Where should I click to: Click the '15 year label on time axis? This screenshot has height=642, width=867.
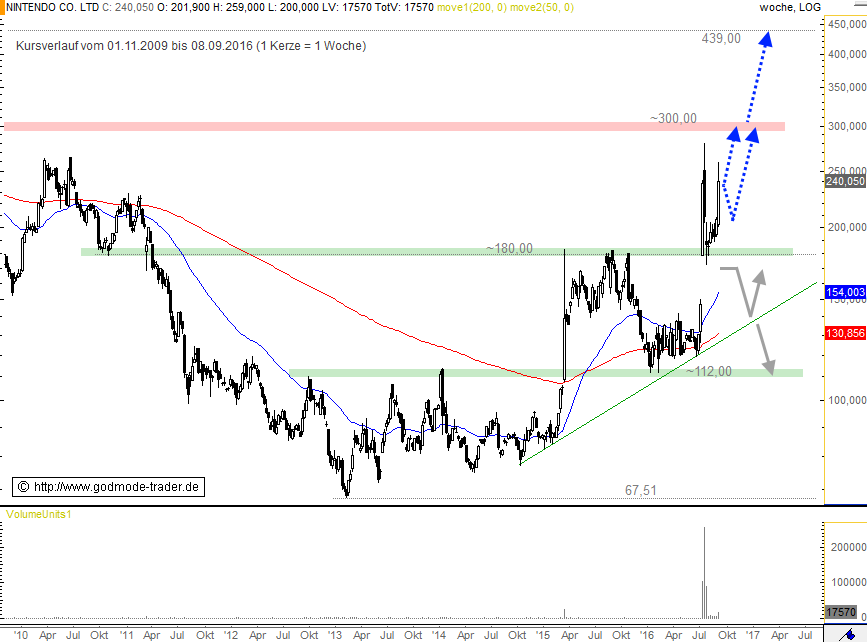542,635
